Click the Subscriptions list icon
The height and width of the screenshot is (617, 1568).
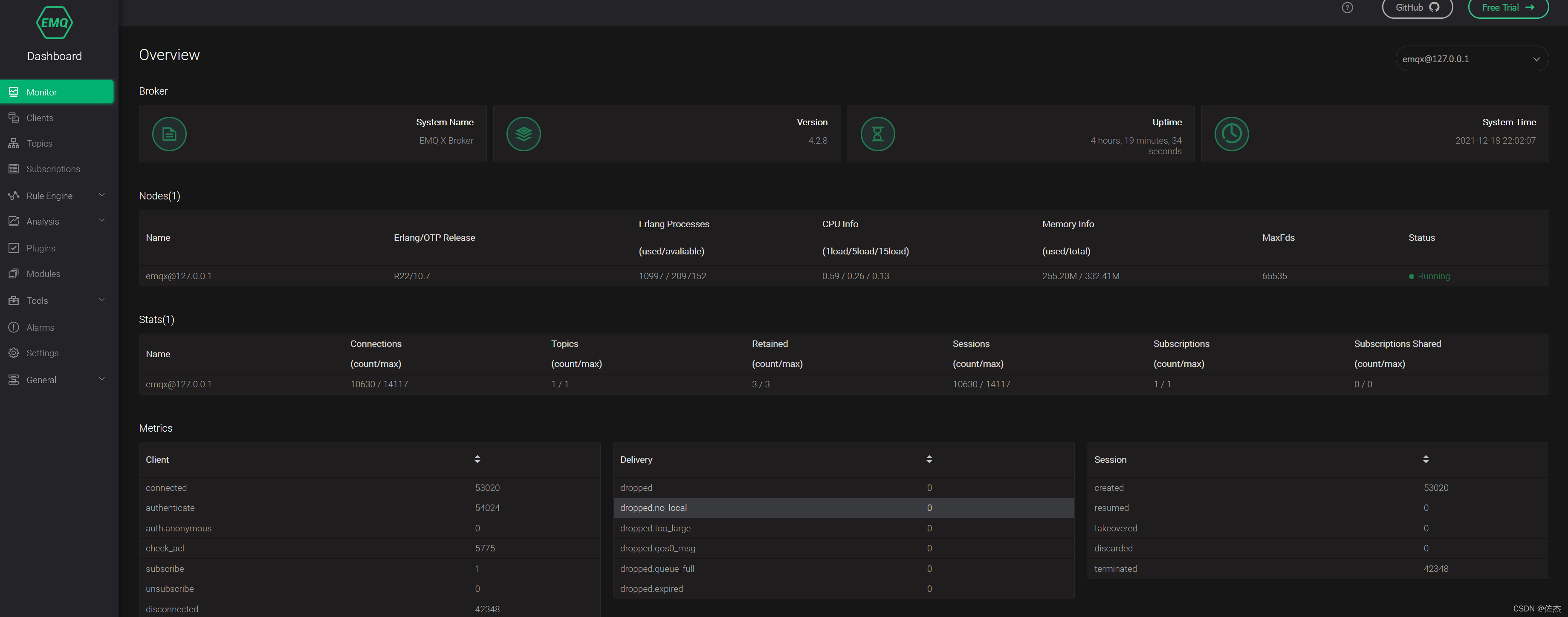13,169
